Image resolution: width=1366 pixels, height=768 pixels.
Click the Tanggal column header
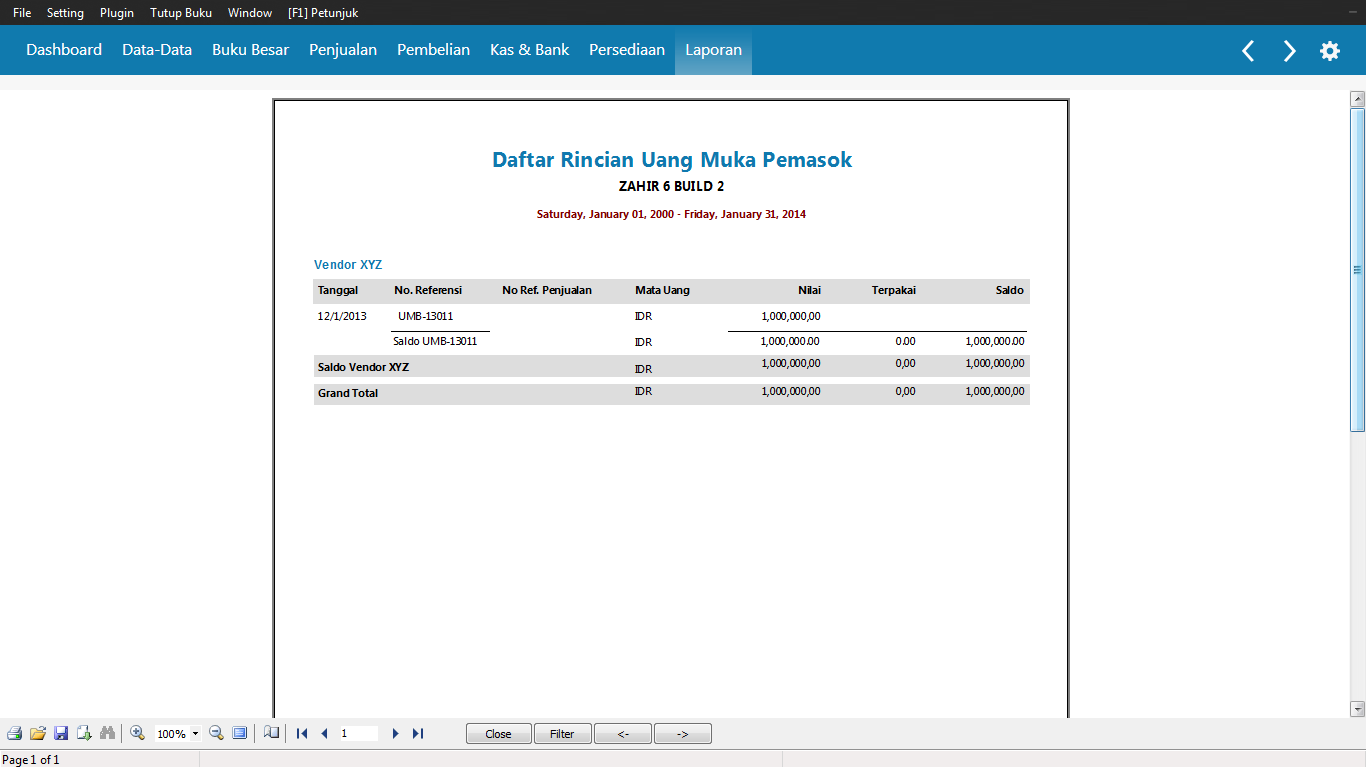(x=338, y=290)
